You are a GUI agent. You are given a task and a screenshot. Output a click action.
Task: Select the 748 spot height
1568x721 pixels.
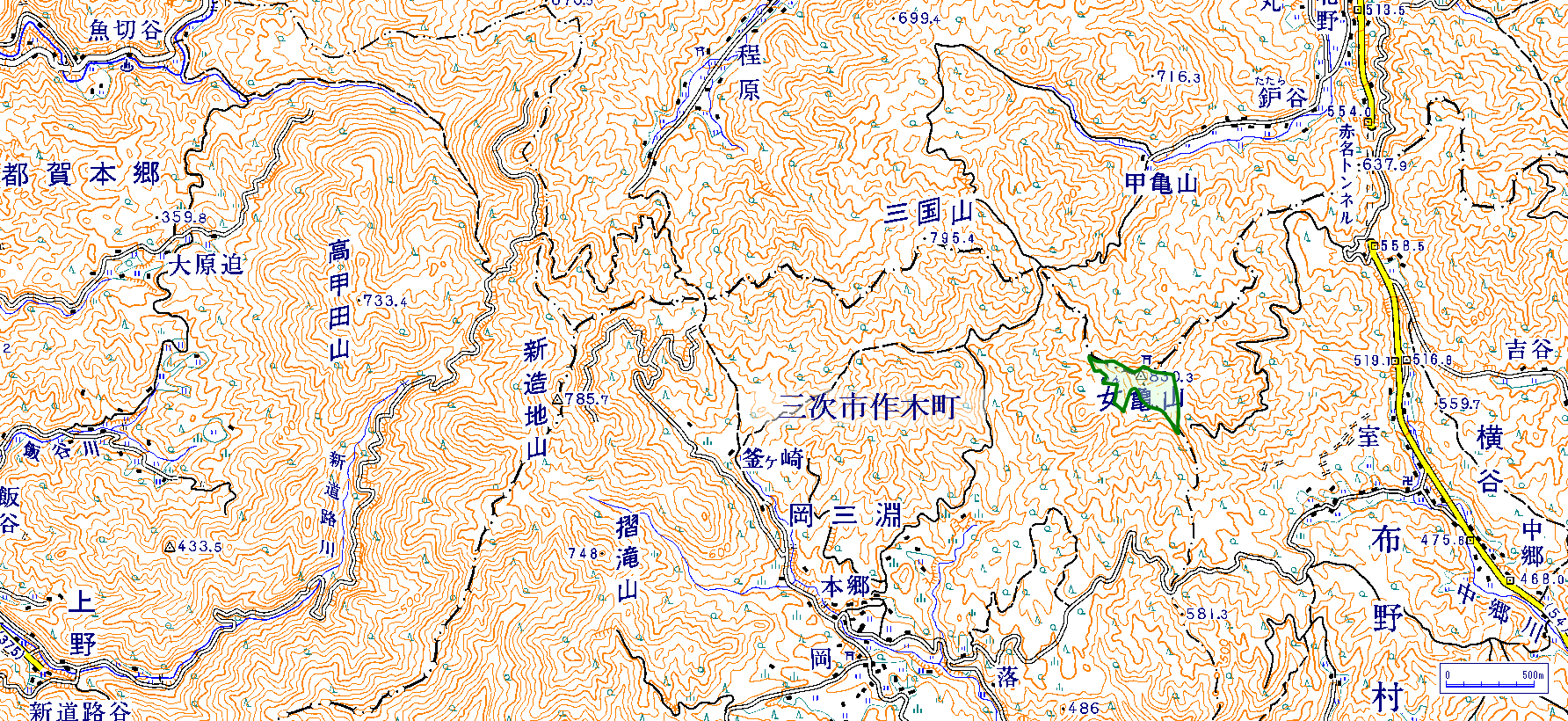(x=583, y=554)
